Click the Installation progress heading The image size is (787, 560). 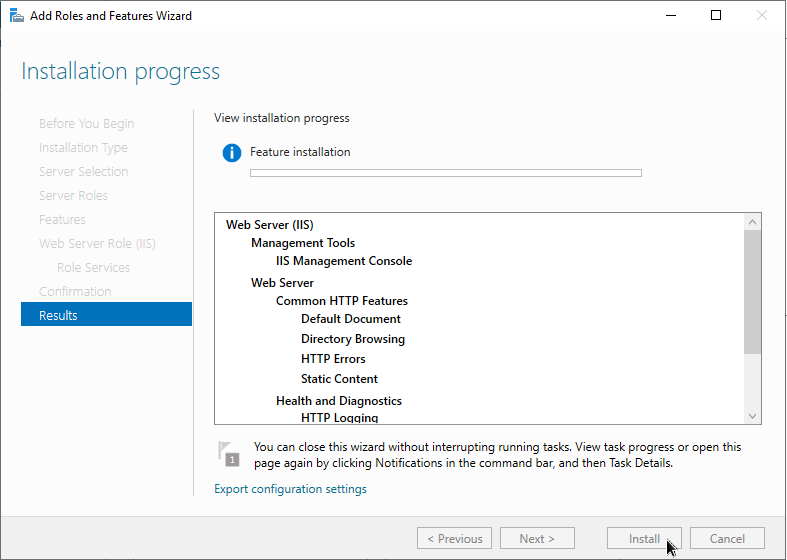(x=120, y=72)
